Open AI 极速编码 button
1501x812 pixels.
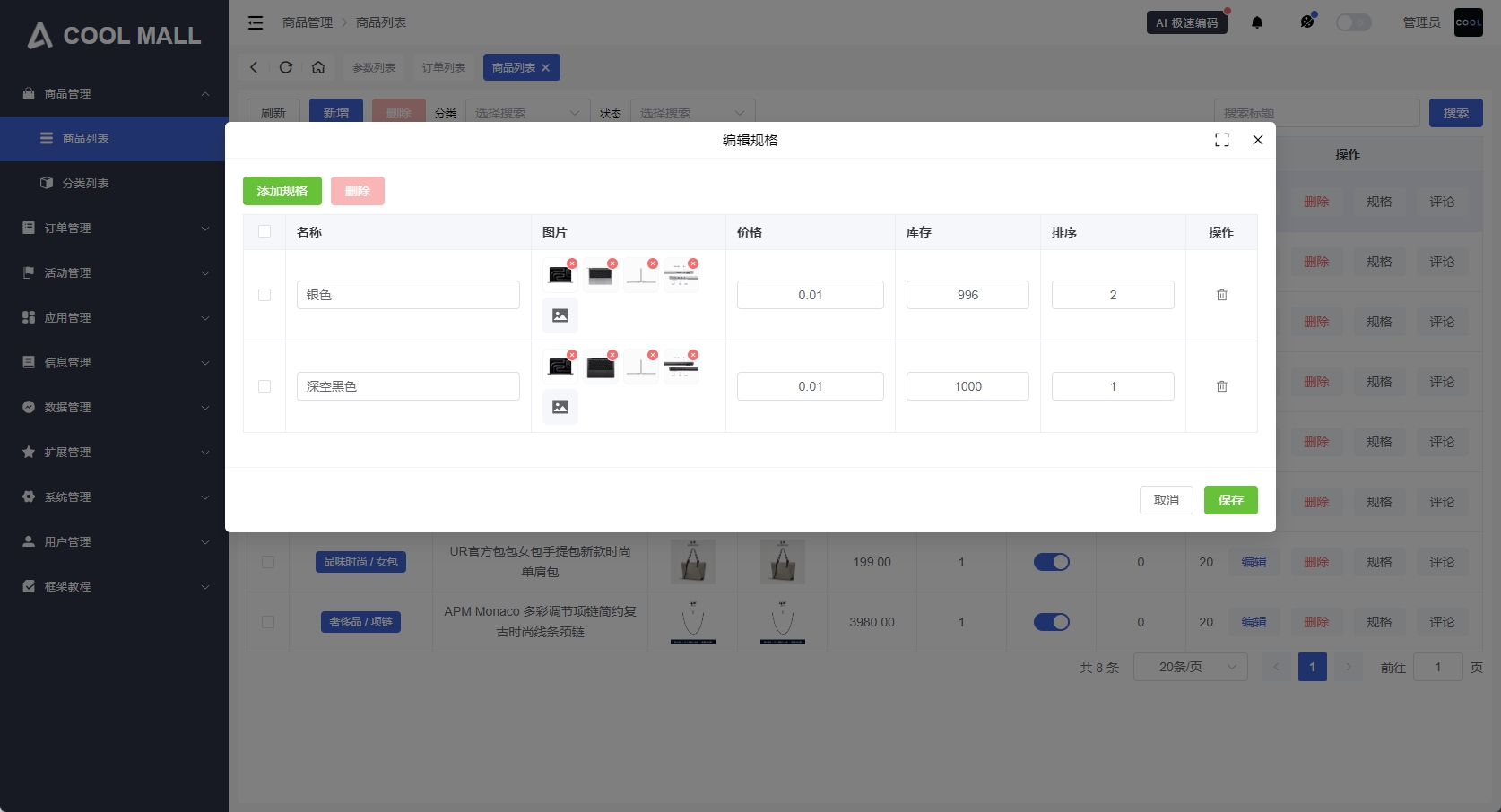(1186, 22)
